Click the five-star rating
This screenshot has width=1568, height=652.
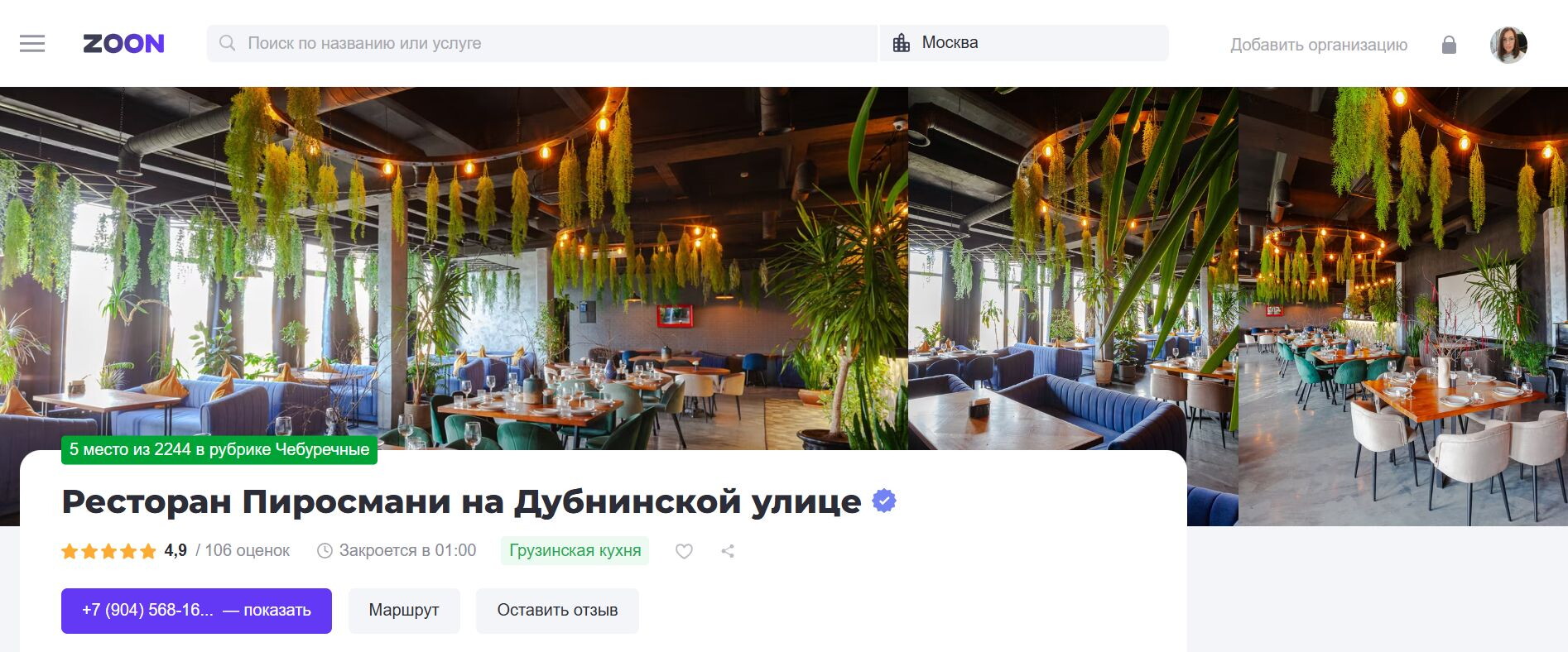pyautogui.click(x=108, y=551)
